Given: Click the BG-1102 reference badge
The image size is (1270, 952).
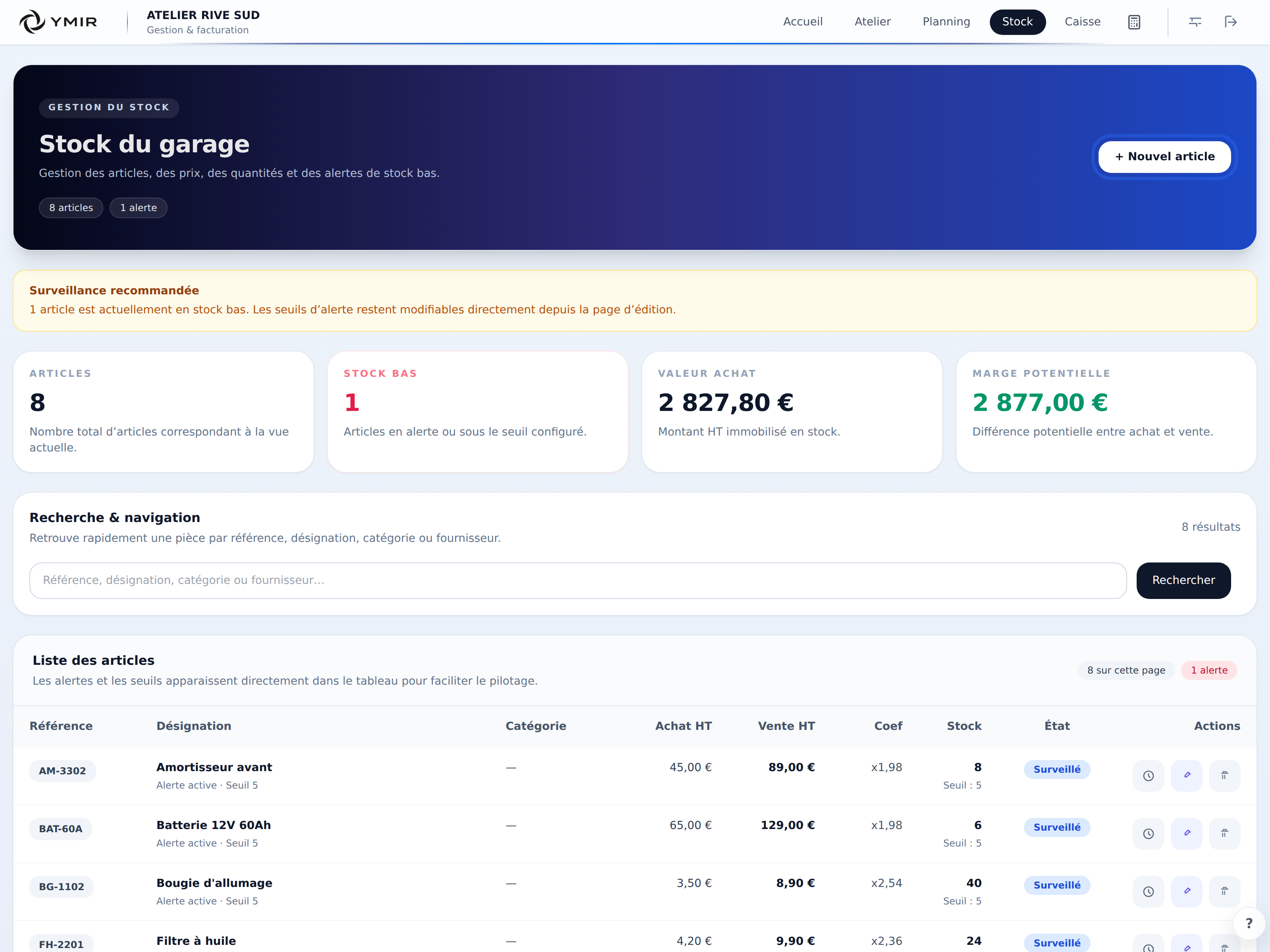Looking at the screenshot, I should [x=62, y=887].
